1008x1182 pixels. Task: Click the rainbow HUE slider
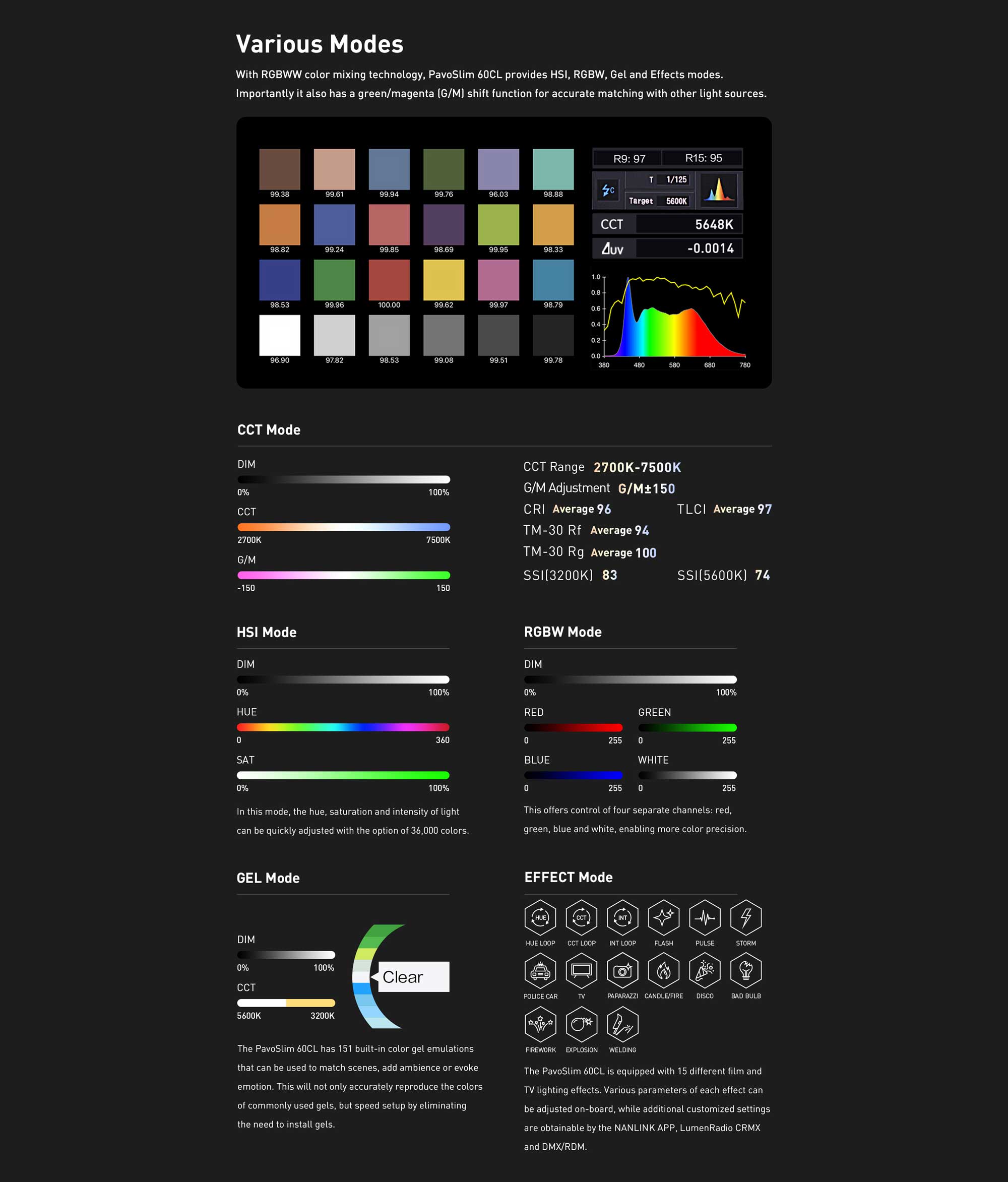(343, 727)
